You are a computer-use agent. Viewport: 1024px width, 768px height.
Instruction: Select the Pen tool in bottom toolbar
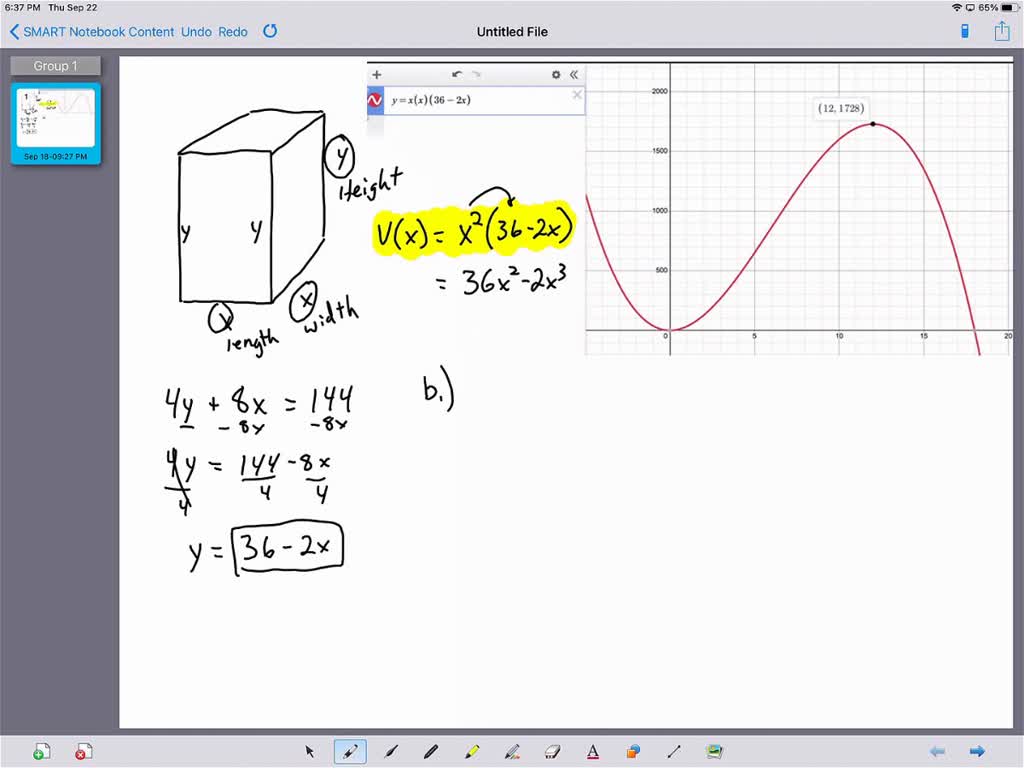[x=350, y=751]
